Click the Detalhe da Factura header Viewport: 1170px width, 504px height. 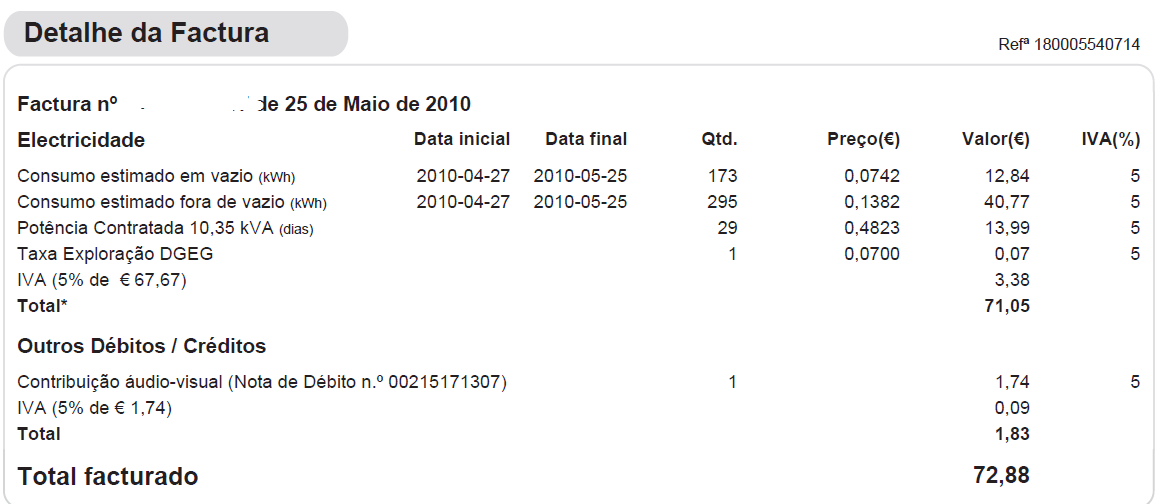147,33
